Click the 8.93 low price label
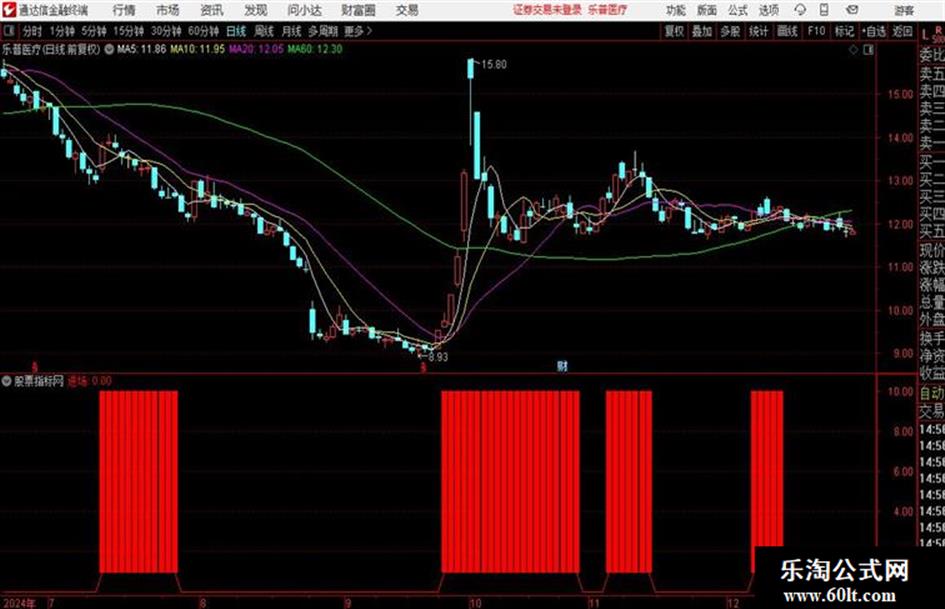The image size is (945, 609). coord(438,357)
